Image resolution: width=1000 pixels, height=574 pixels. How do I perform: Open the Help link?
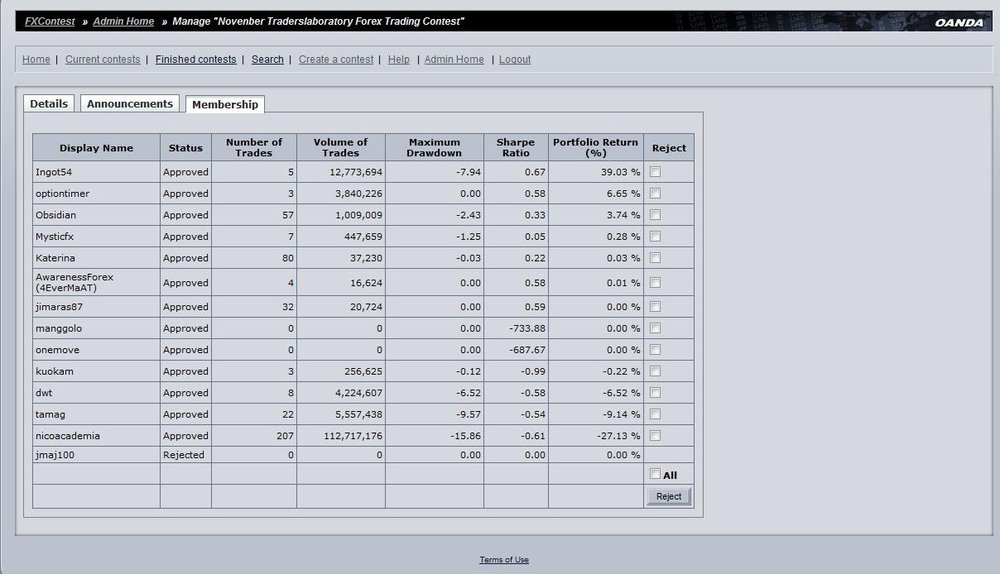(x=399, y=59)
